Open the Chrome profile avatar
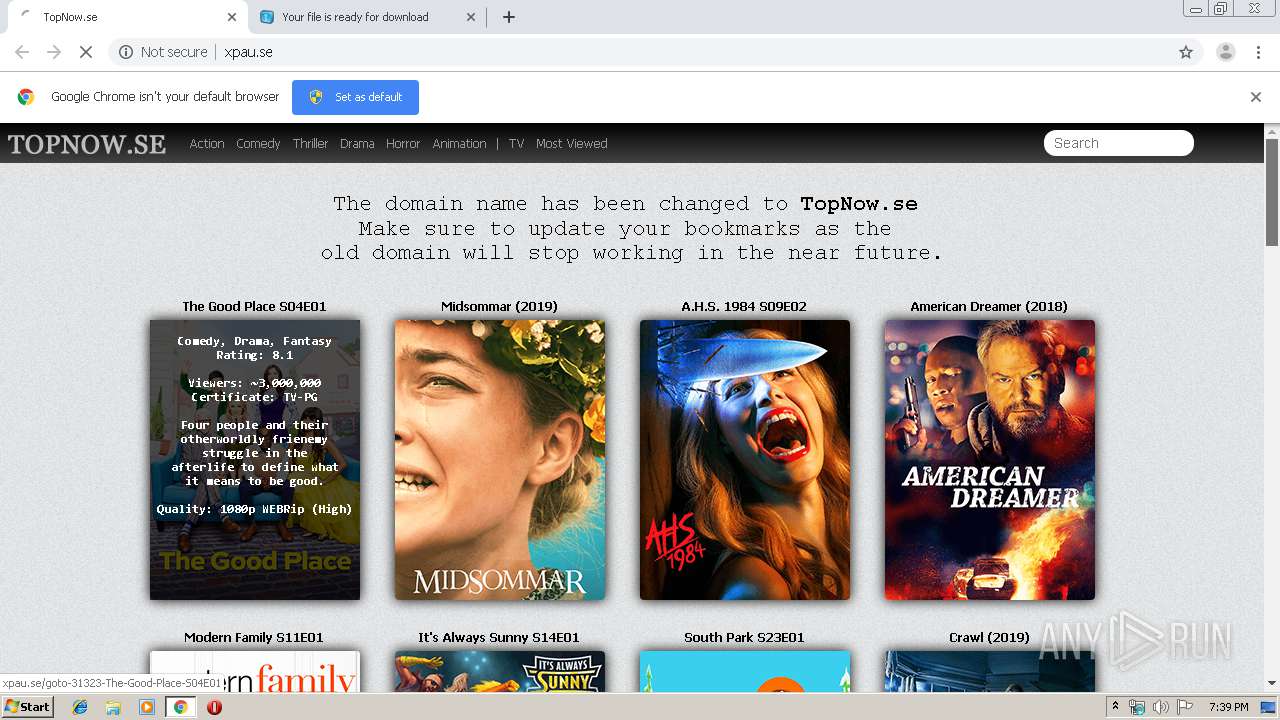The height and width of the screenshot is (720, 1280). [1225, 52]
